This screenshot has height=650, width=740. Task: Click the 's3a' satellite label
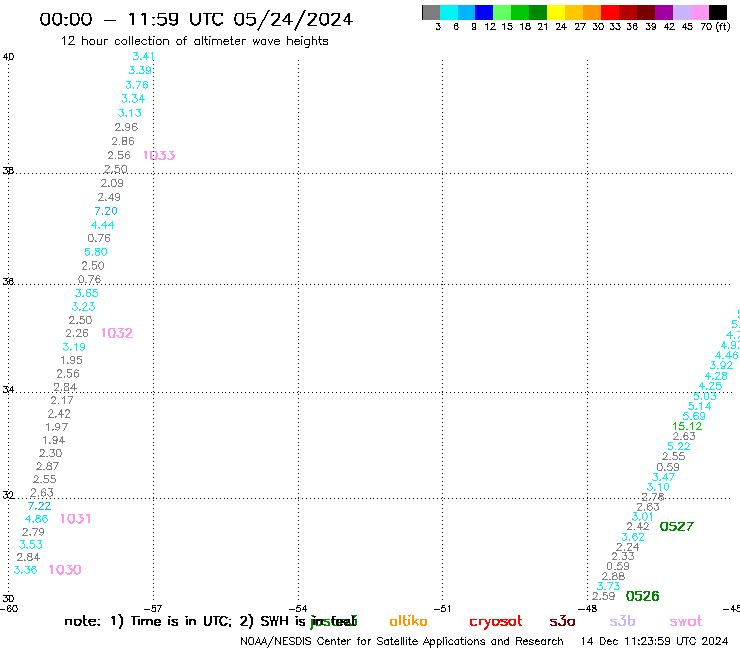(562, 621)
